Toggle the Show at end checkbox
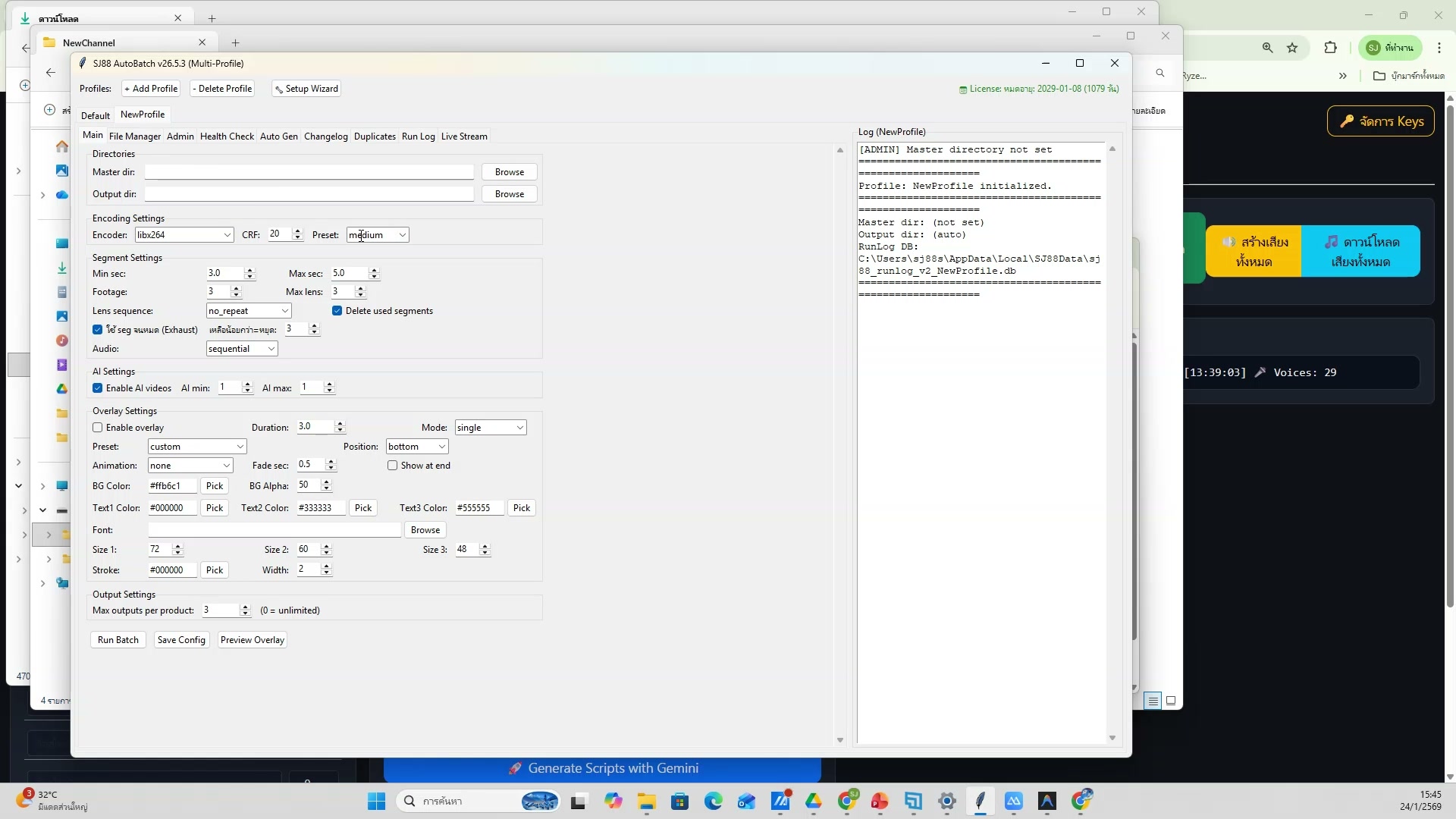Viewport: 1456px width, 819px height. pyautogui.click(x=393, y=466)
